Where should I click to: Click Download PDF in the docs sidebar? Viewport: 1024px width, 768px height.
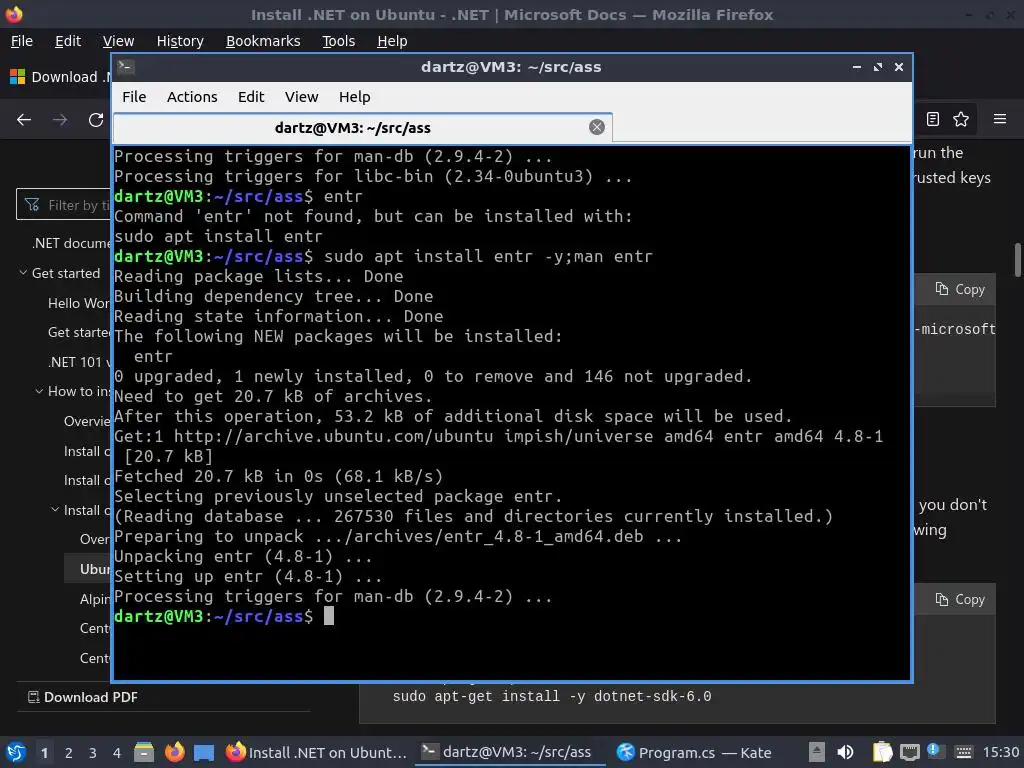coord(83,697)
